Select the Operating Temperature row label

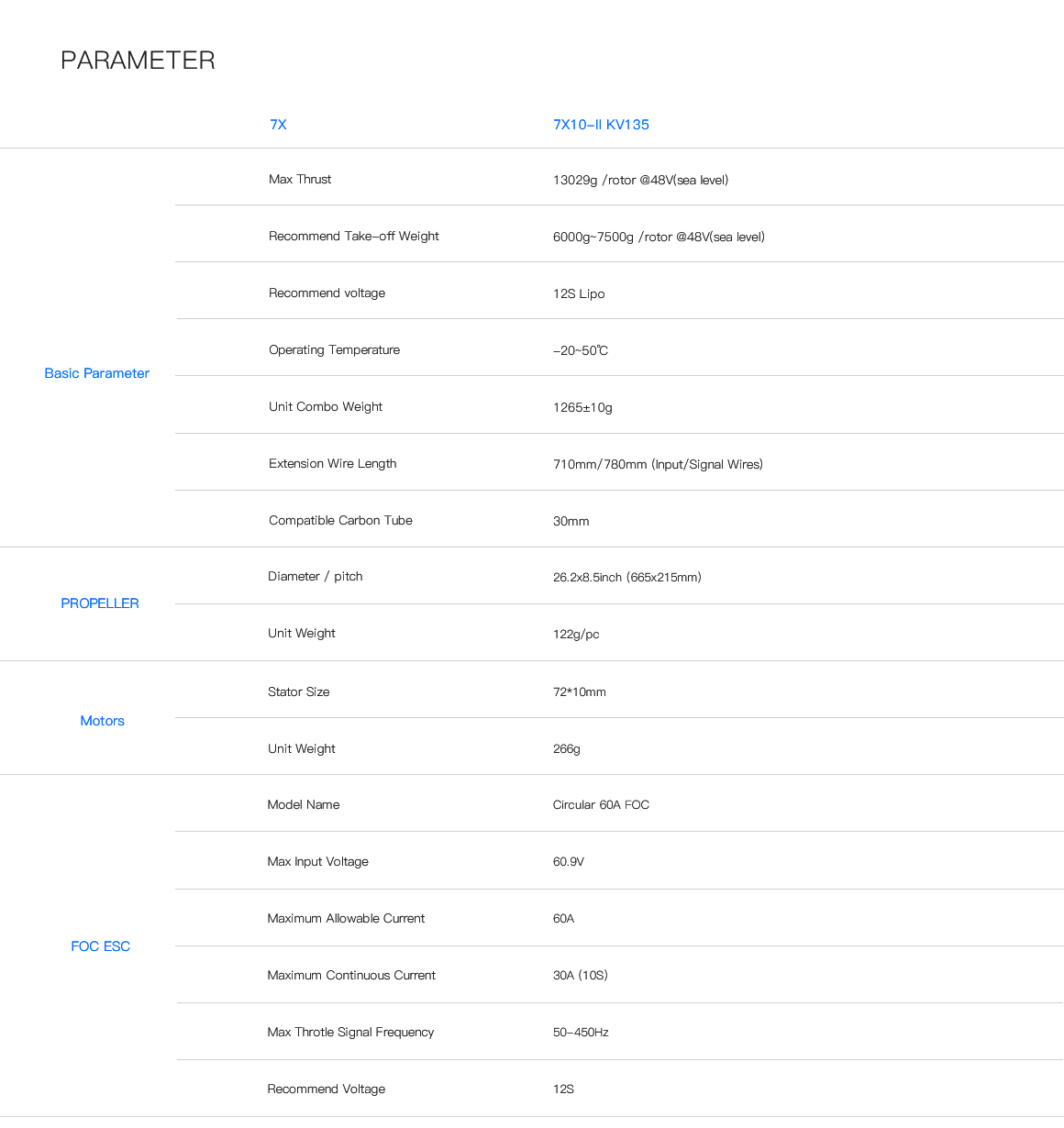334,350
